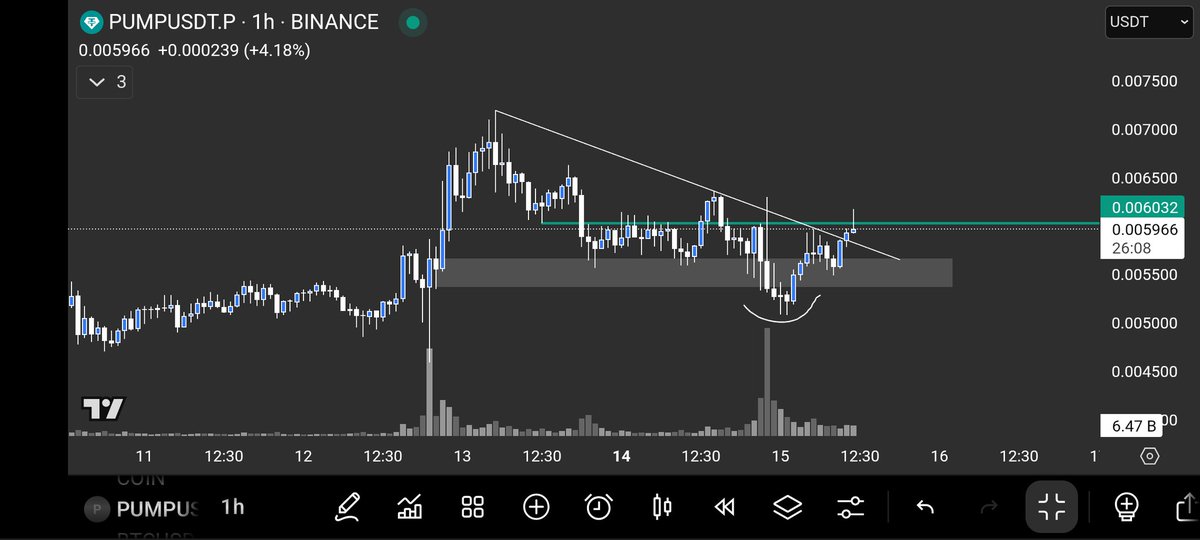Click the date label 11 on time axis
Image resolution: width=1200 pixels, height=540 pixels.
(144, 456)
